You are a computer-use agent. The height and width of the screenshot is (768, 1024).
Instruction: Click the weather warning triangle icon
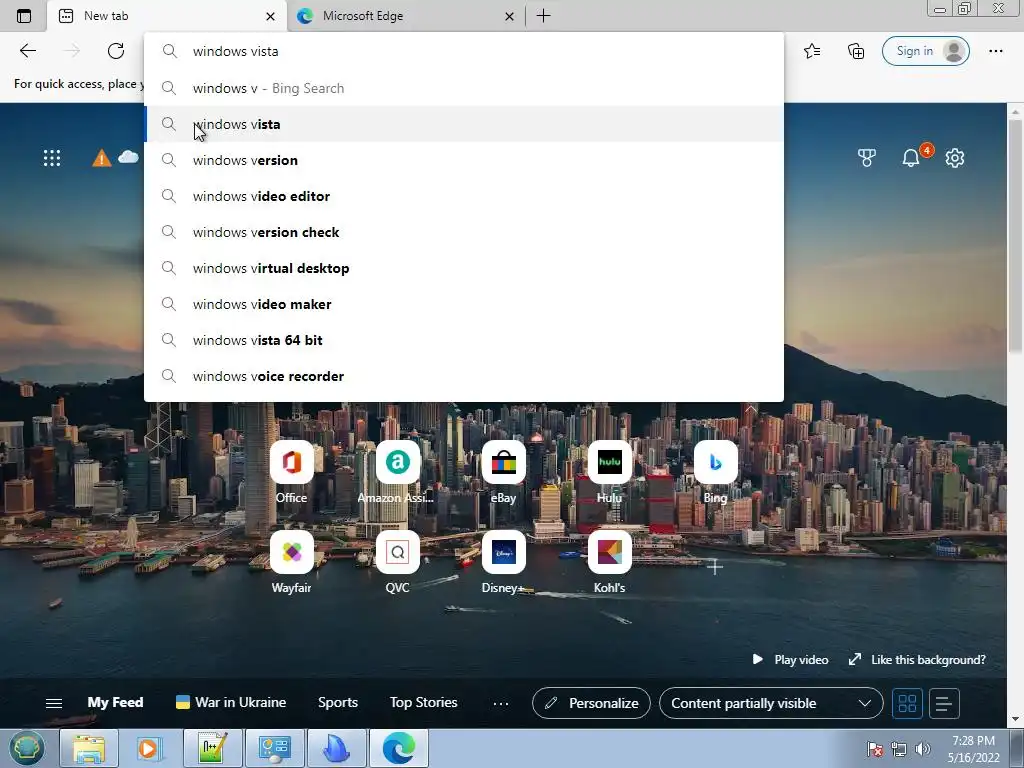101,158
